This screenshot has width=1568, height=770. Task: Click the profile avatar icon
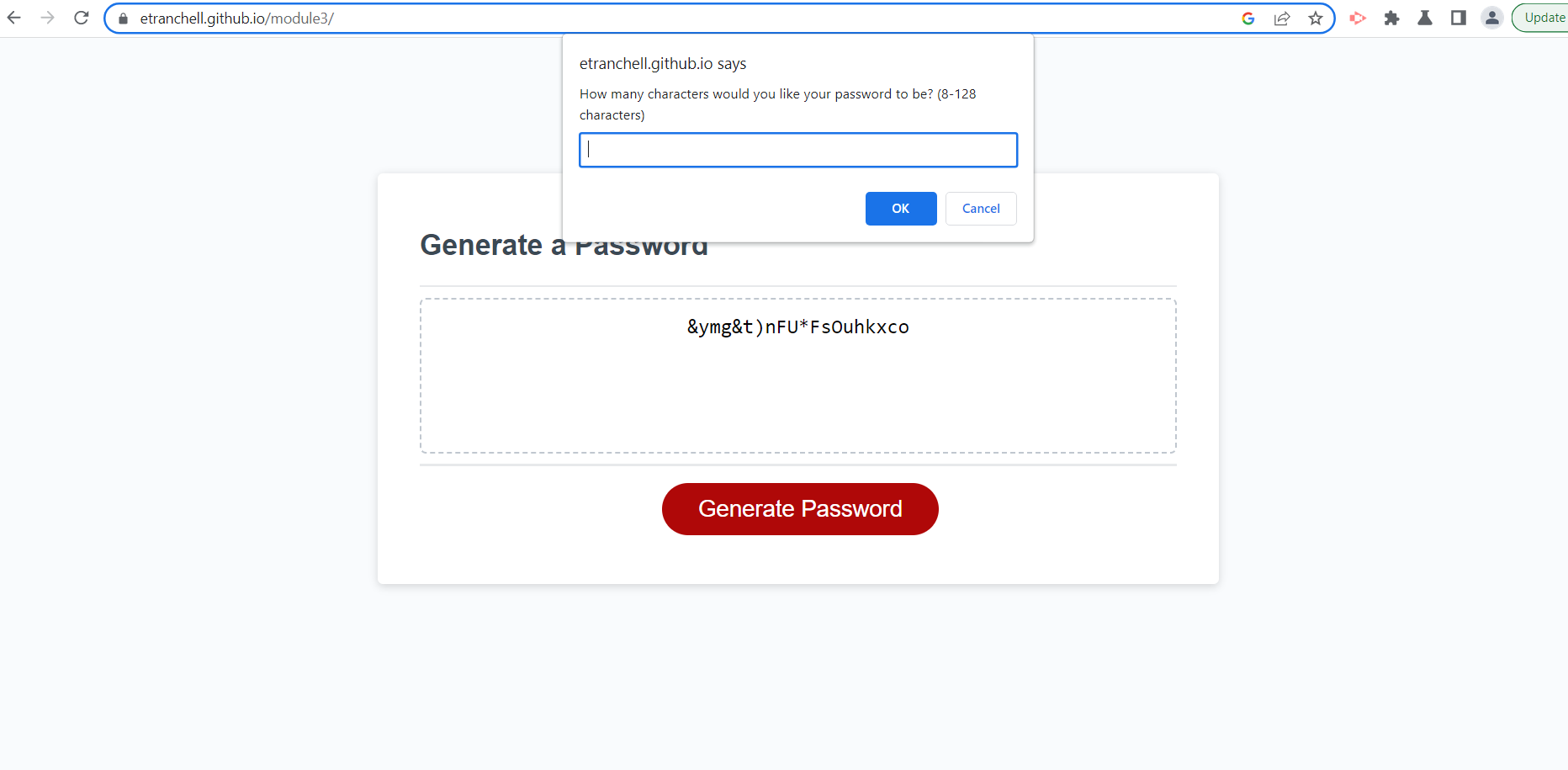tap(1492, 18)
